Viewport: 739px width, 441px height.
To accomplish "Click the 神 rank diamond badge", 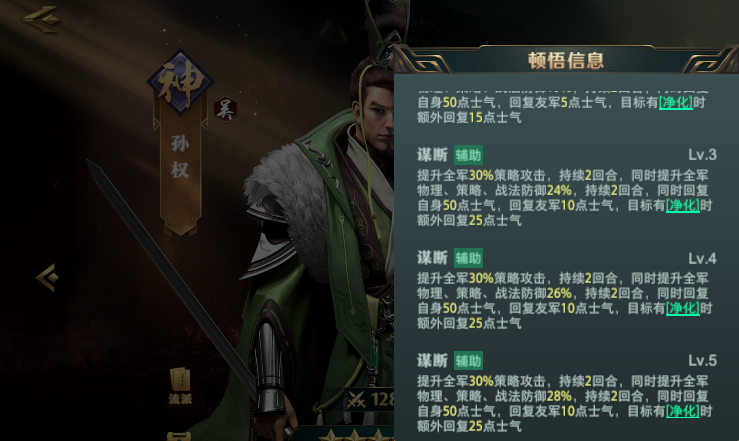I will click(x=181, y=82).
